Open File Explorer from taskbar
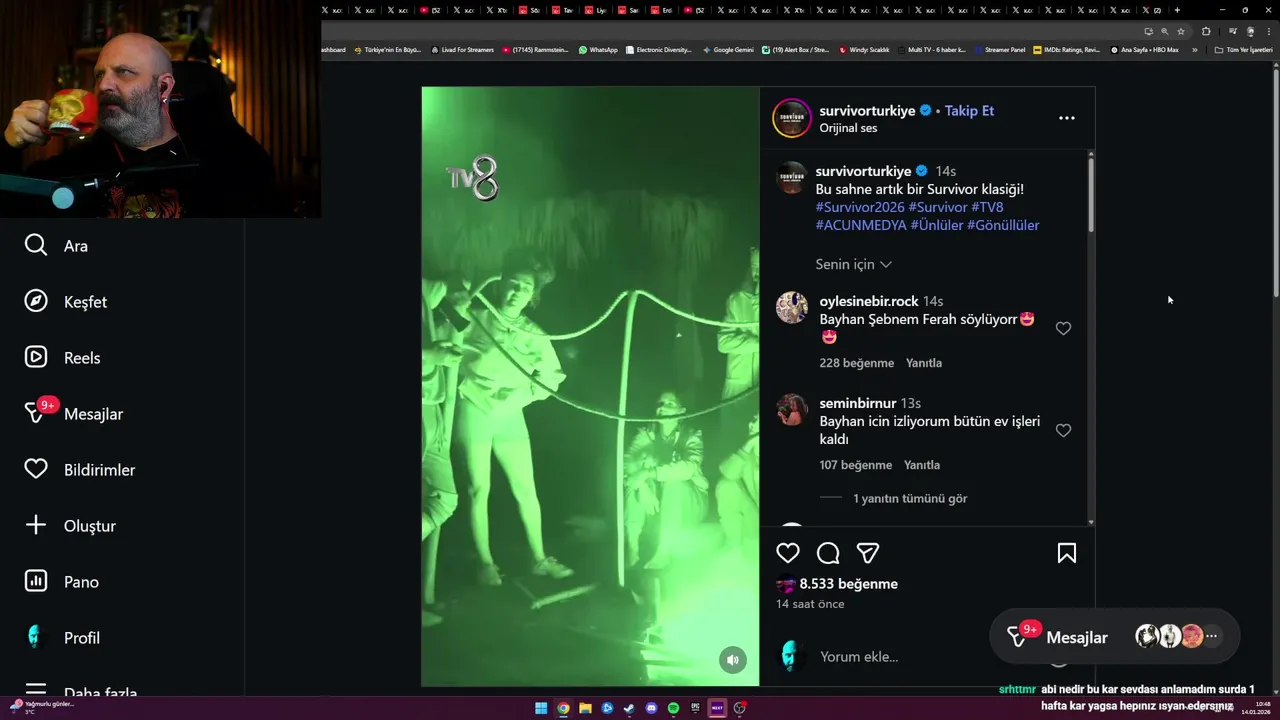Screen dimensions: 1280x720 [585, 708]
